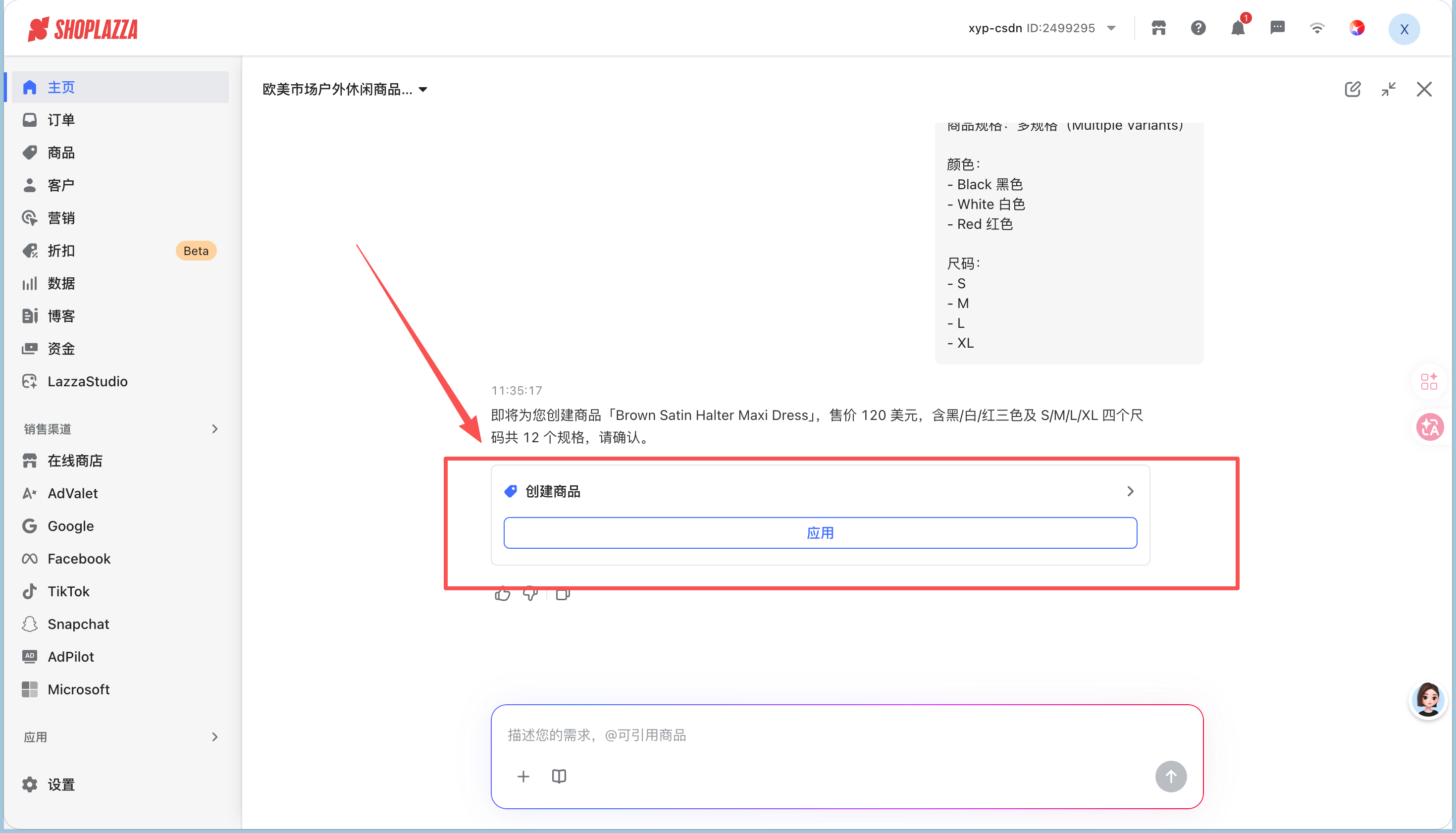
Task: Open 设置 settings
Action: point(120,784)
